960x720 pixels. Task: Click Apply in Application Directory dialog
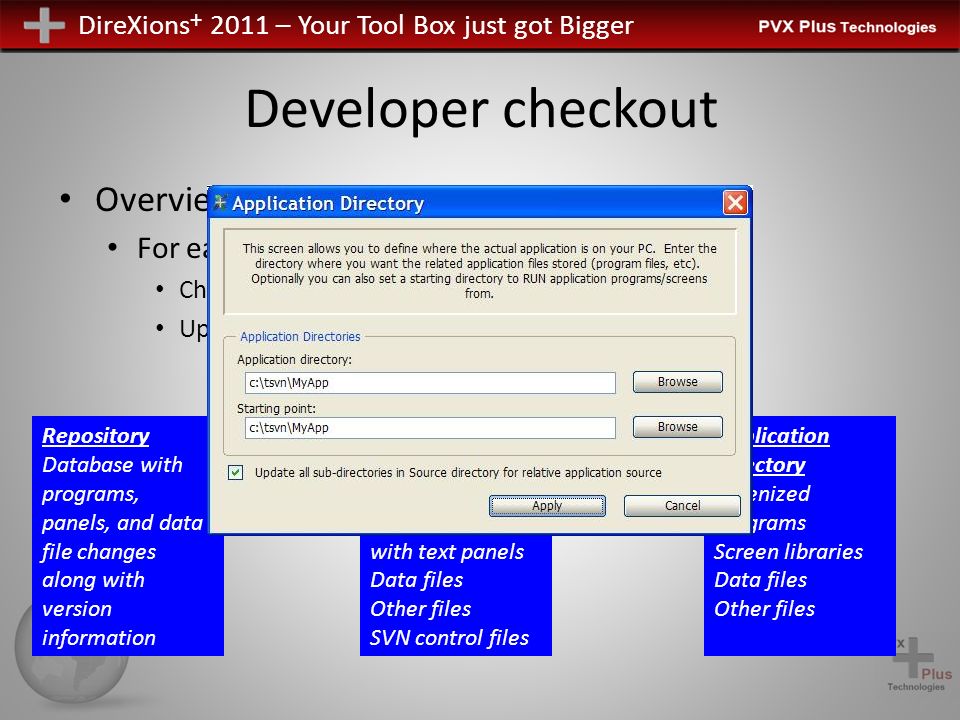547,506
